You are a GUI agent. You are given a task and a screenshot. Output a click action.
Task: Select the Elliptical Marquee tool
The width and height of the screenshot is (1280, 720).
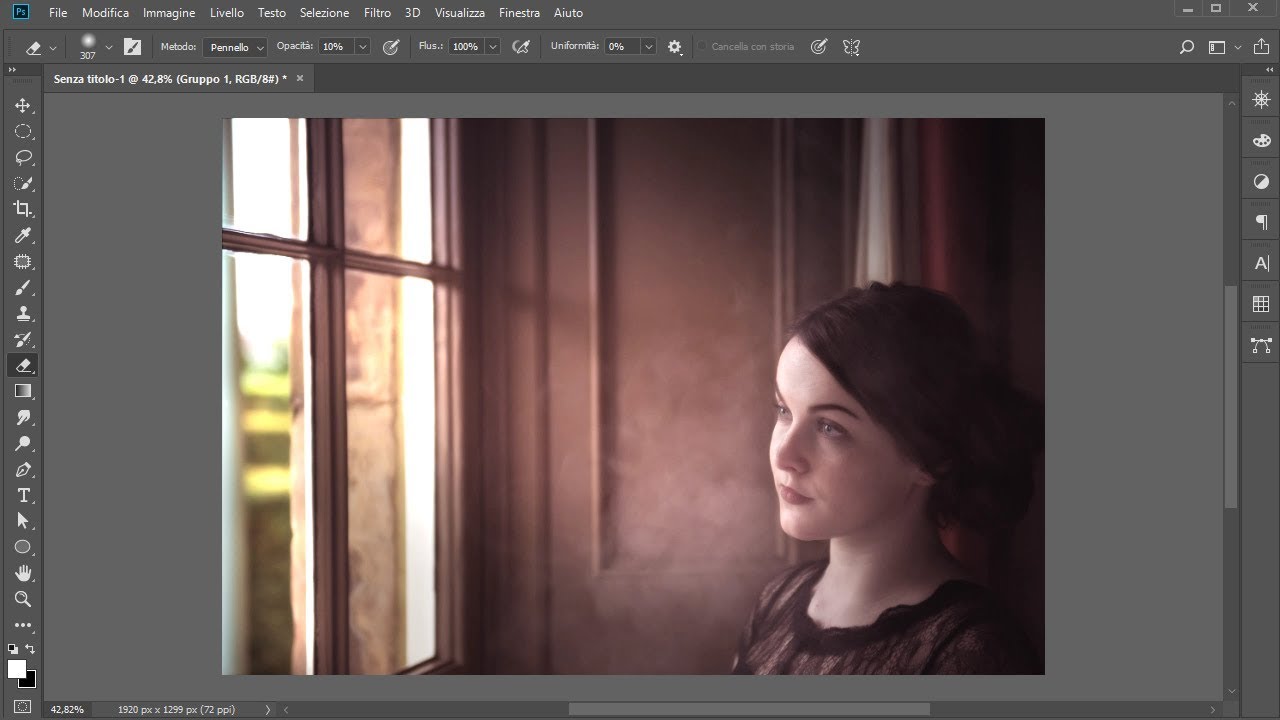pyautogui.click(x=23, y=131)
